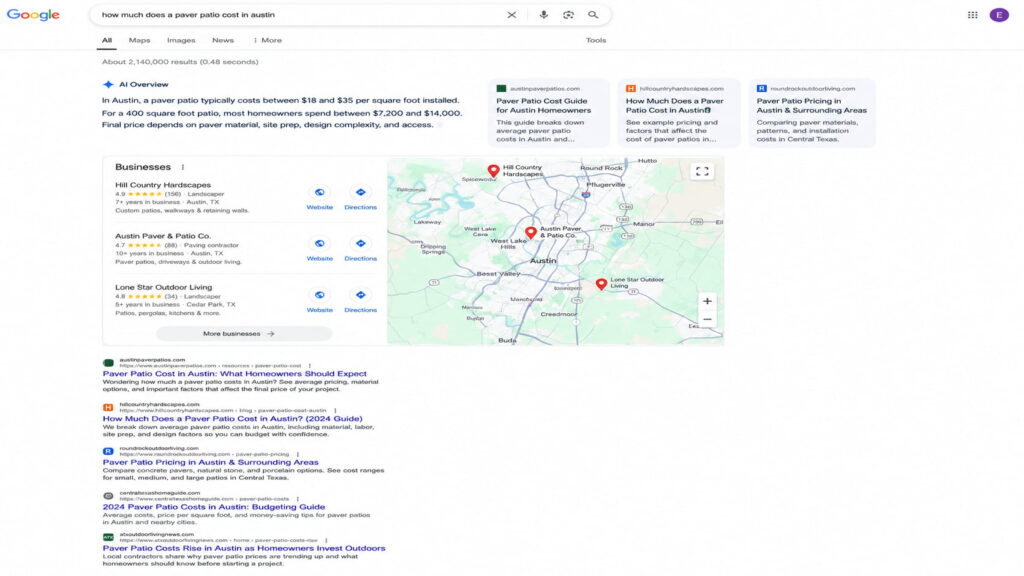This screenshot has width=1024, height=576.
Task: Click Website icon for Hill Country Hardscapes
Action: (319, 192)
